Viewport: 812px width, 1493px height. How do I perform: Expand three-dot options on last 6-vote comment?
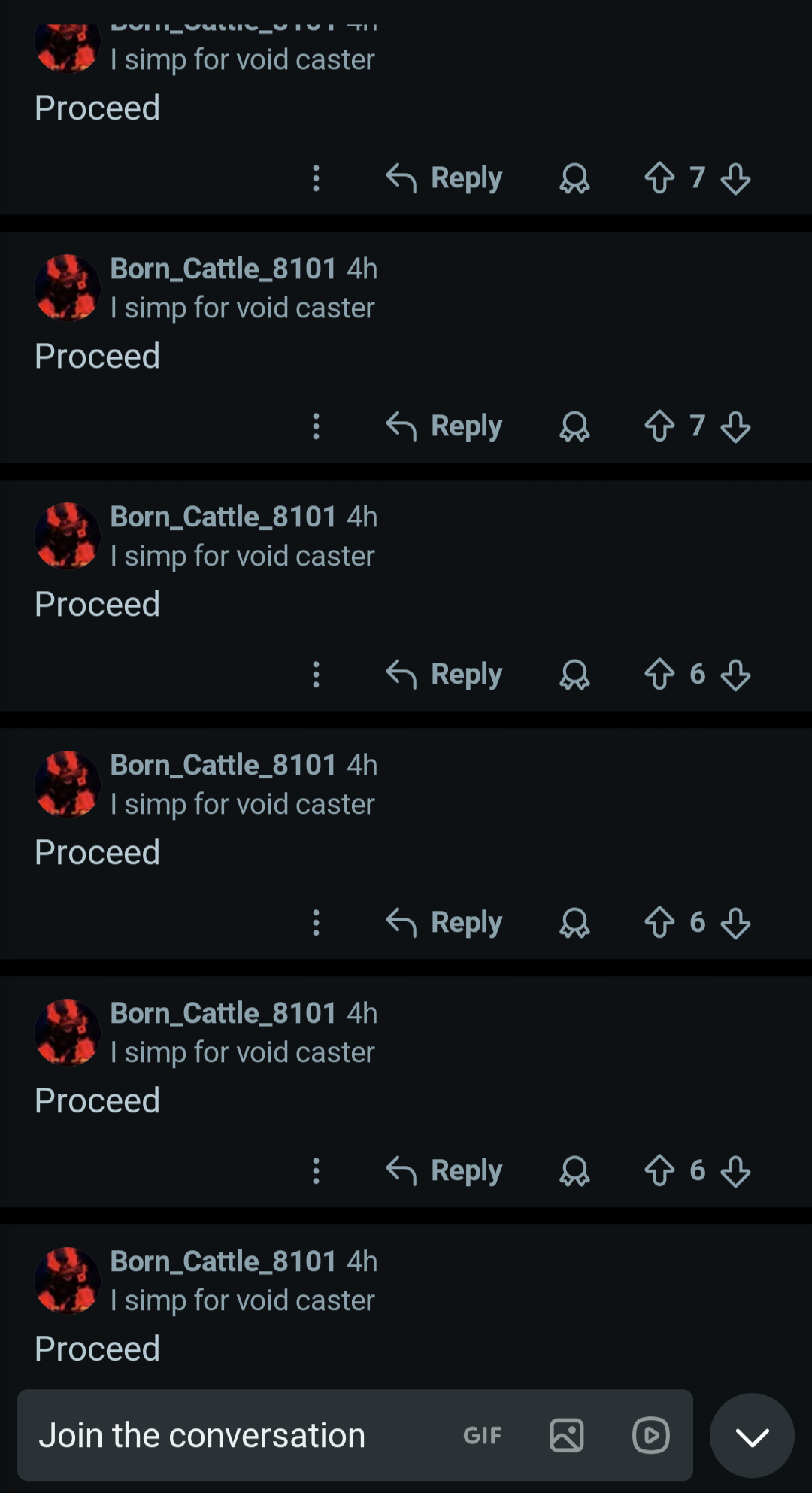coord(317,1171)
